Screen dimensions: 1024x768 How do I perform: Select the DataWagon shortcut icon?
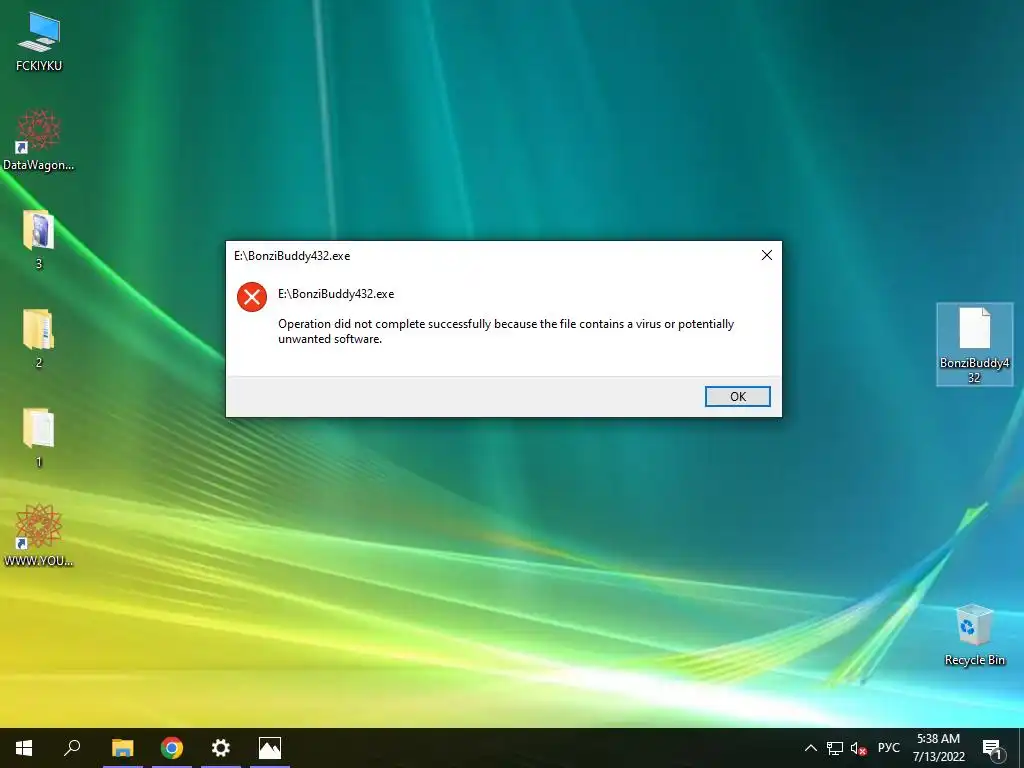click(x=39, y=140)
